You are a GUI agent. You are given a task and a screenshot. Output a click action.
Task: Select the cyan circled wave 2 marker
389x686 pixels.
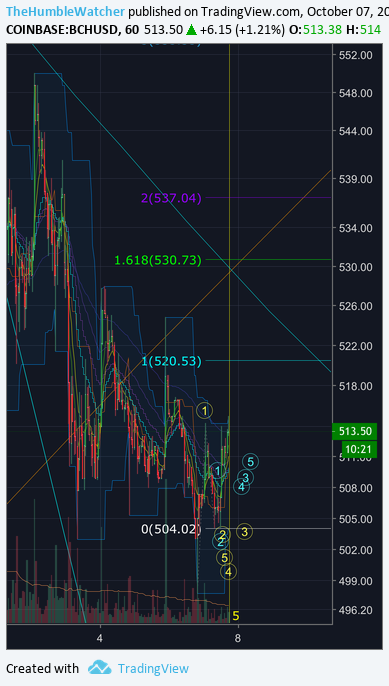click(220, 542)
